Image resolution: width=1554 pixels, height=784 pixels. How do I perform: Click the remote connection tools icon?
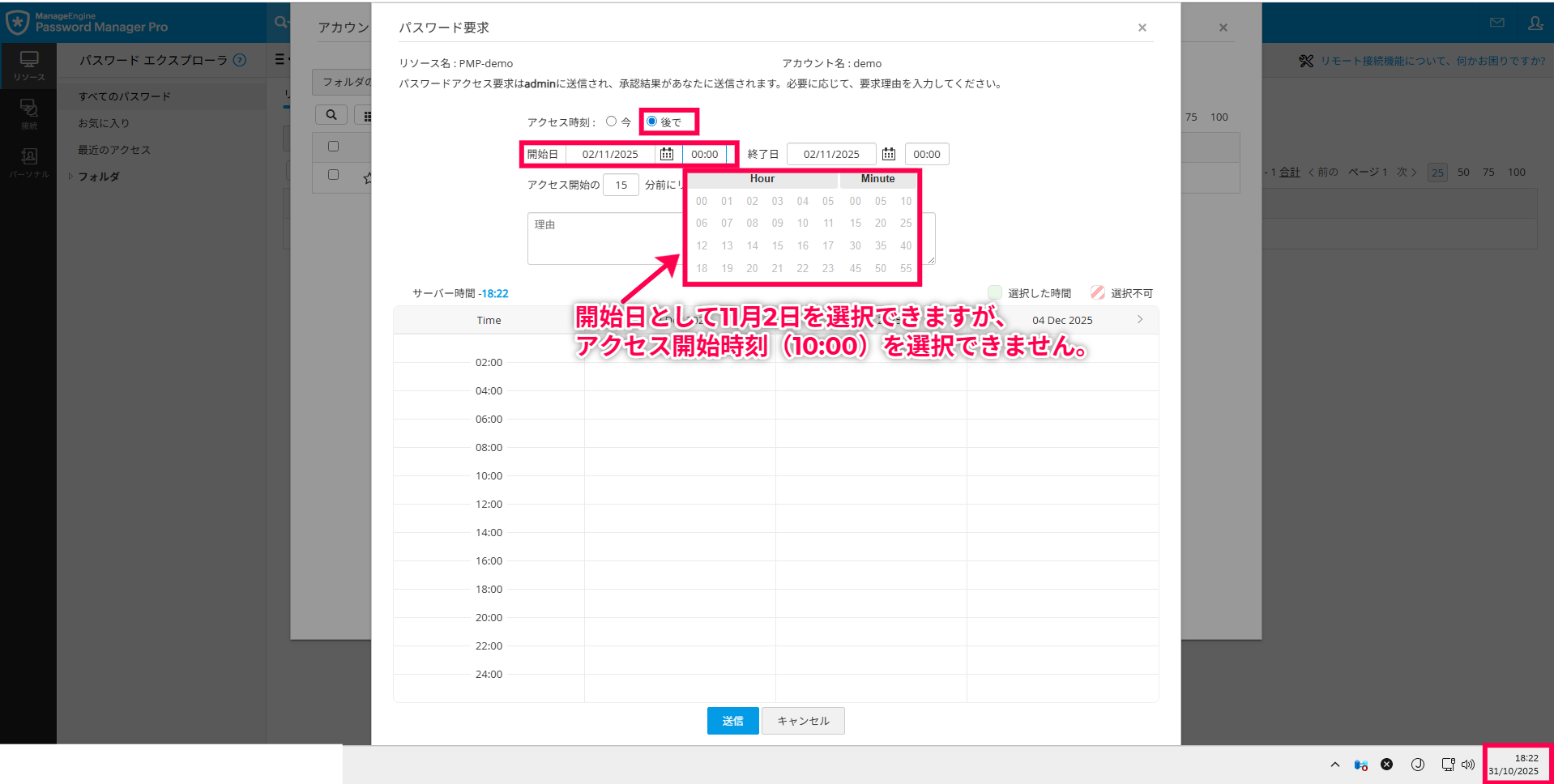(1306, 61)
